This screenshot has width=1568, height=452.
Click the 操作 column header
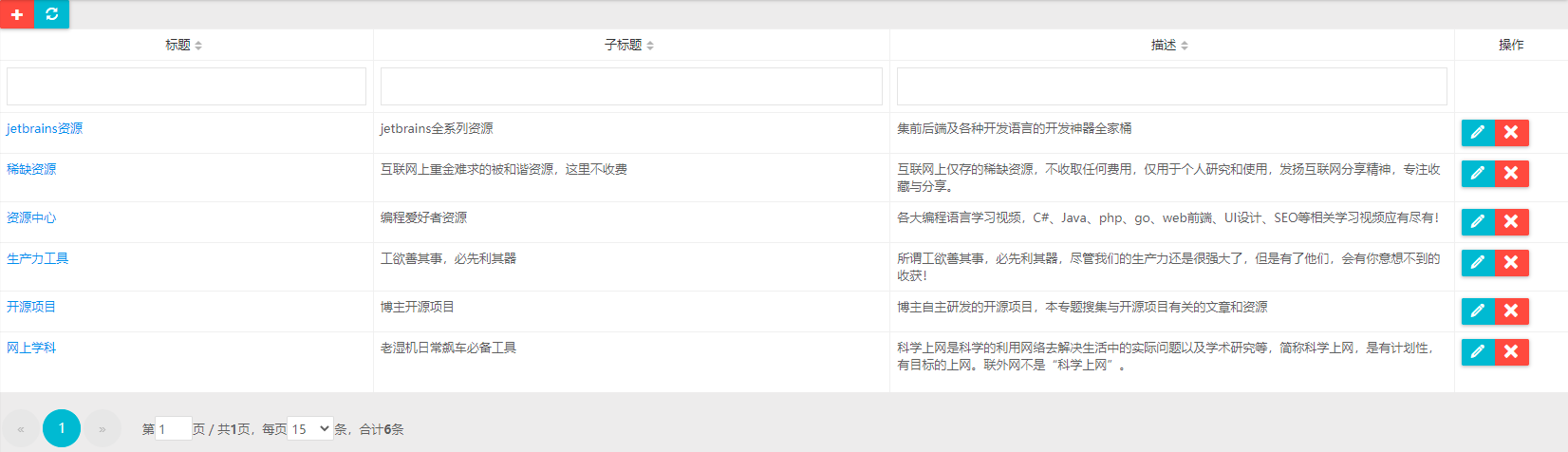tap(1511, 45)
